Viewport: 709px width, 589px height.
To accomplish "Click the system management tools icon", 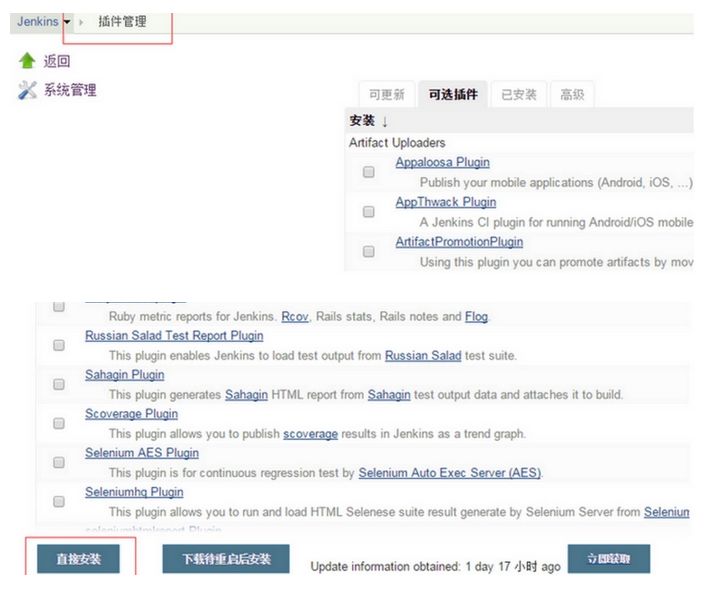I will [27, 90].
